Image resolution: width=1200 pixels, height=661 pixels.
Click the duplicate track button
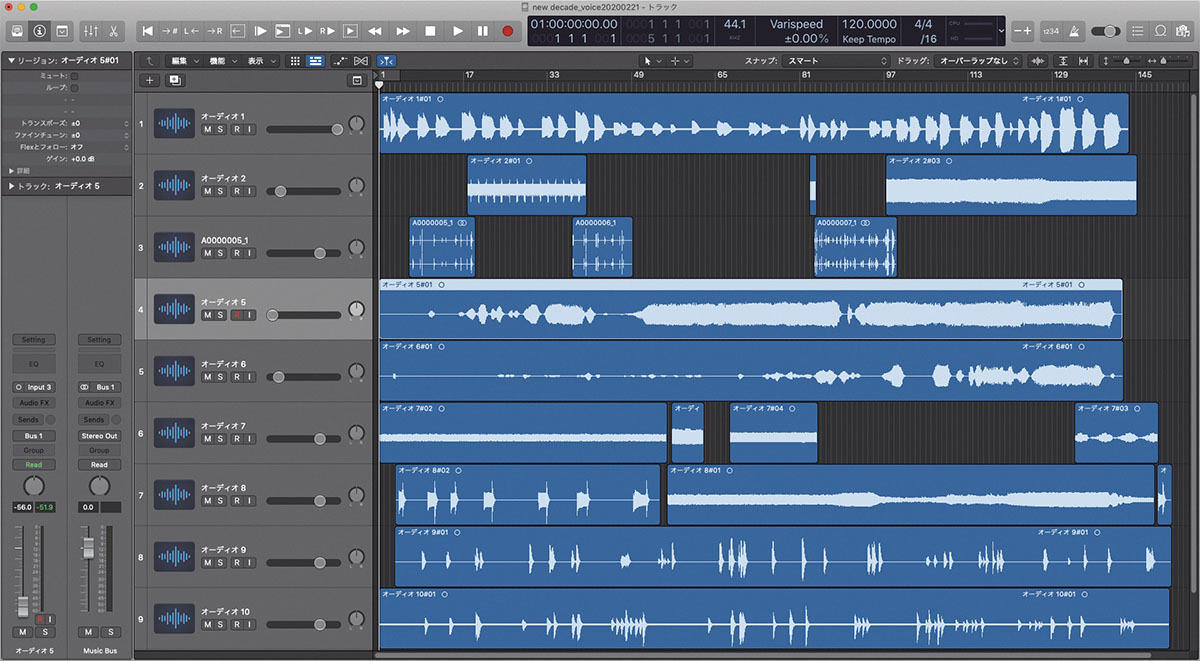(175, 80)
